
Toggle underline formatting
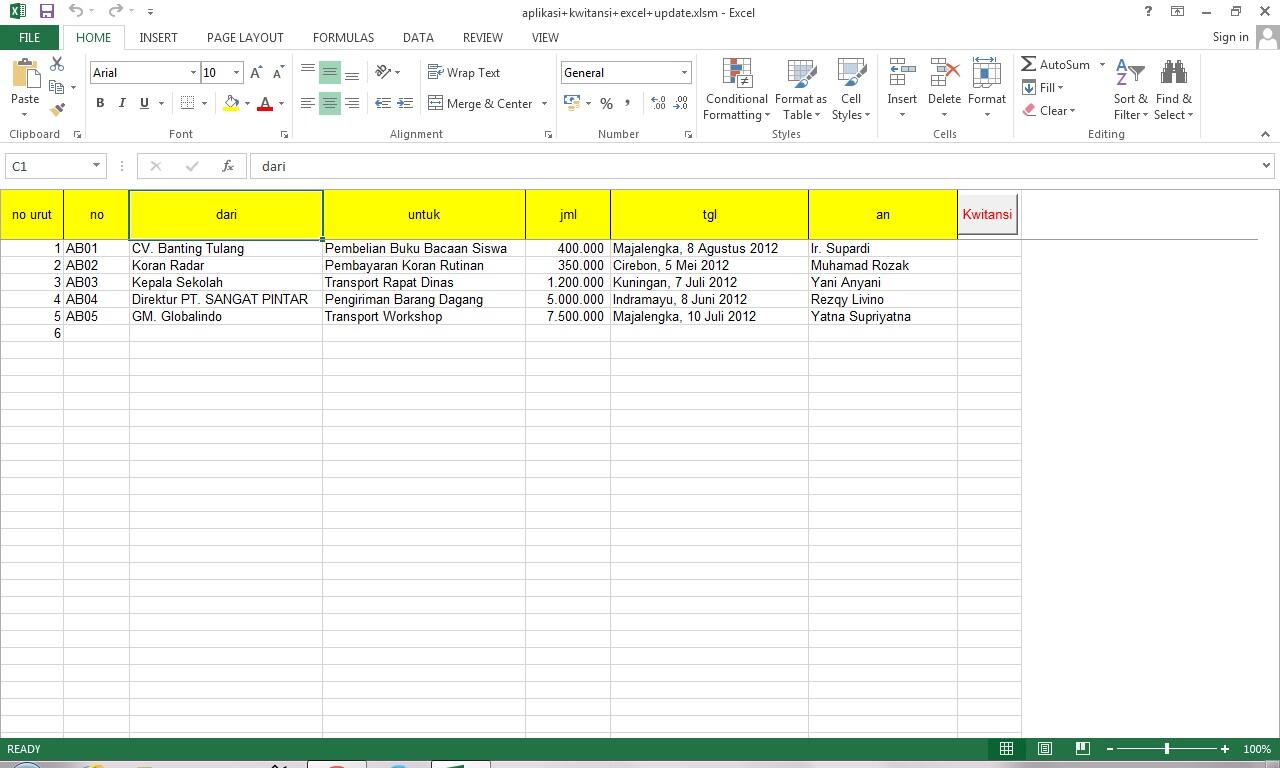(142, 103)
